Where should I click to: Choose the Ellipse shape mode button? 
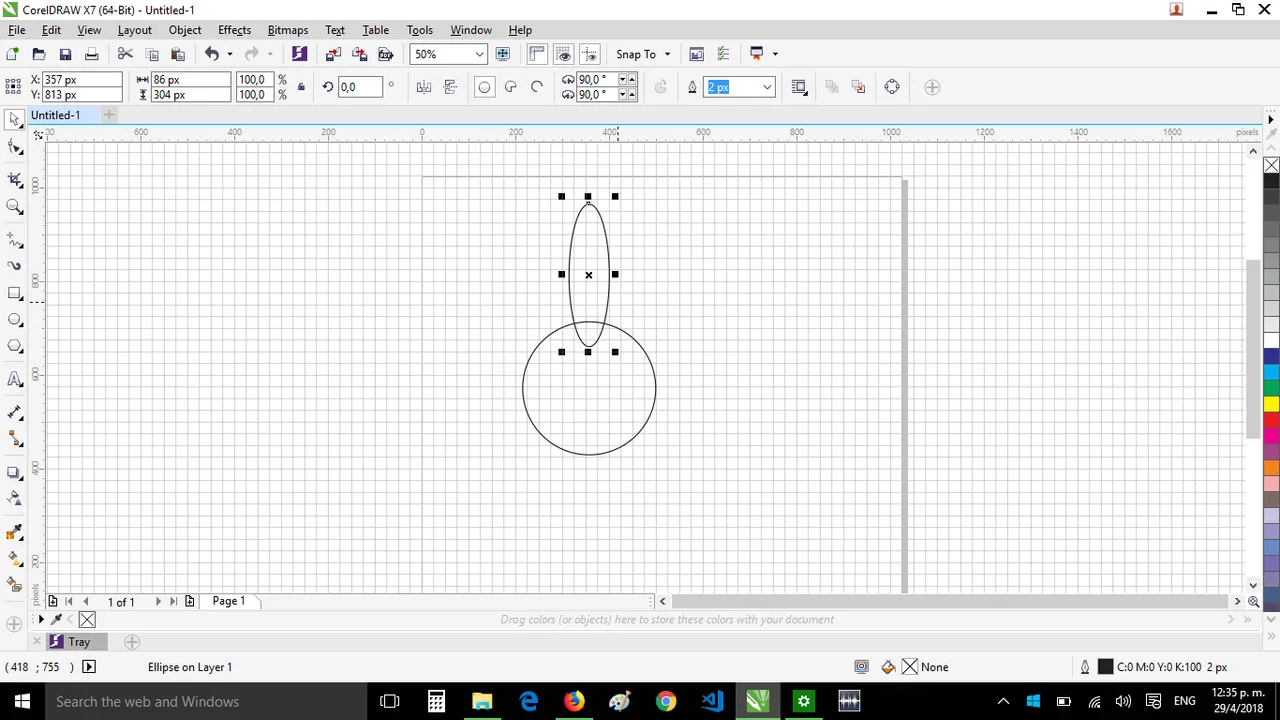pos(484,87)
